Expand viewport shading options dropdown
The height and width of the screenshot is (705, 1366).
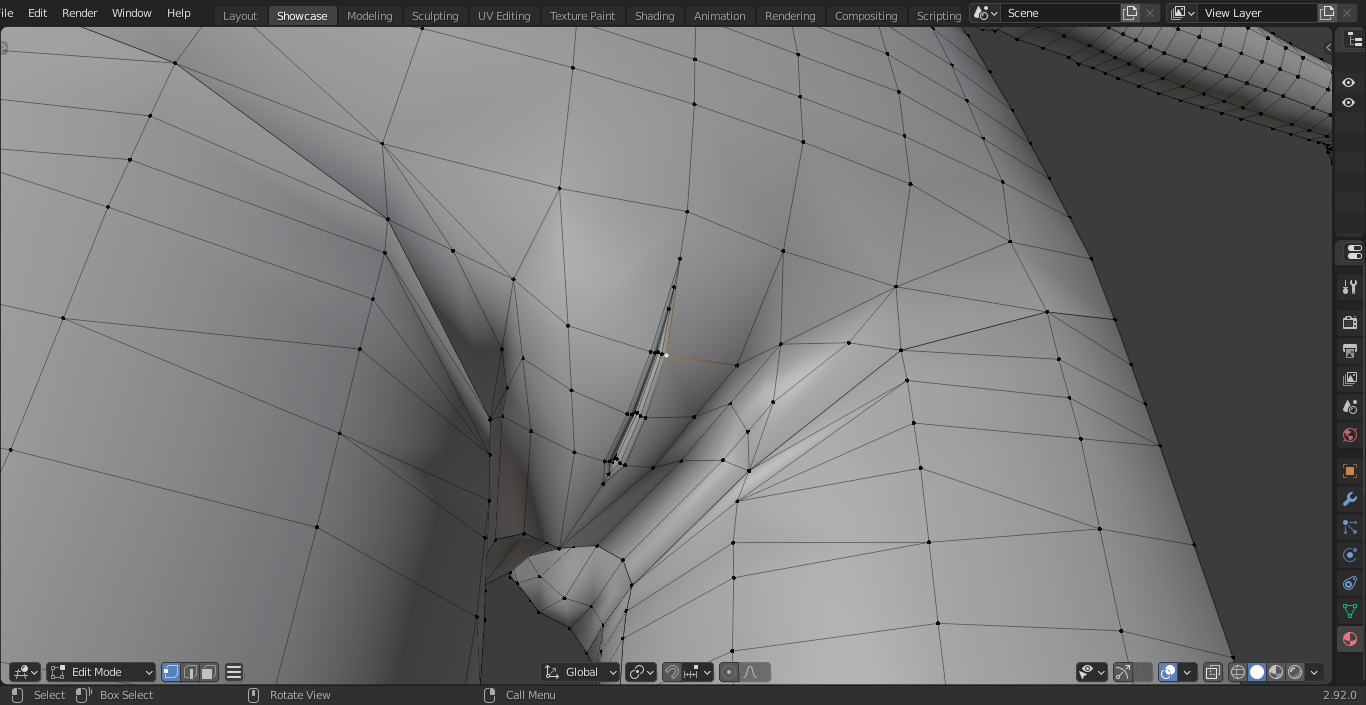1314,672
